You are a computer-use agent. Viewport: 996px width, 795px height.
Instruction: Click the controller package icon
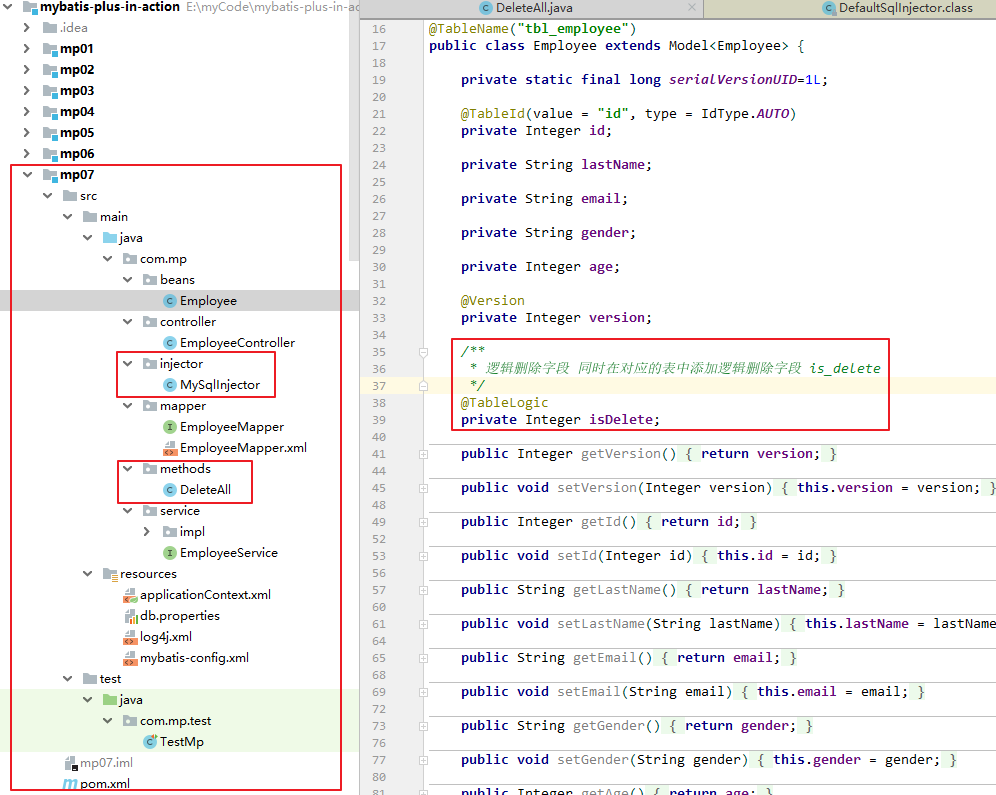coord(150,321)
